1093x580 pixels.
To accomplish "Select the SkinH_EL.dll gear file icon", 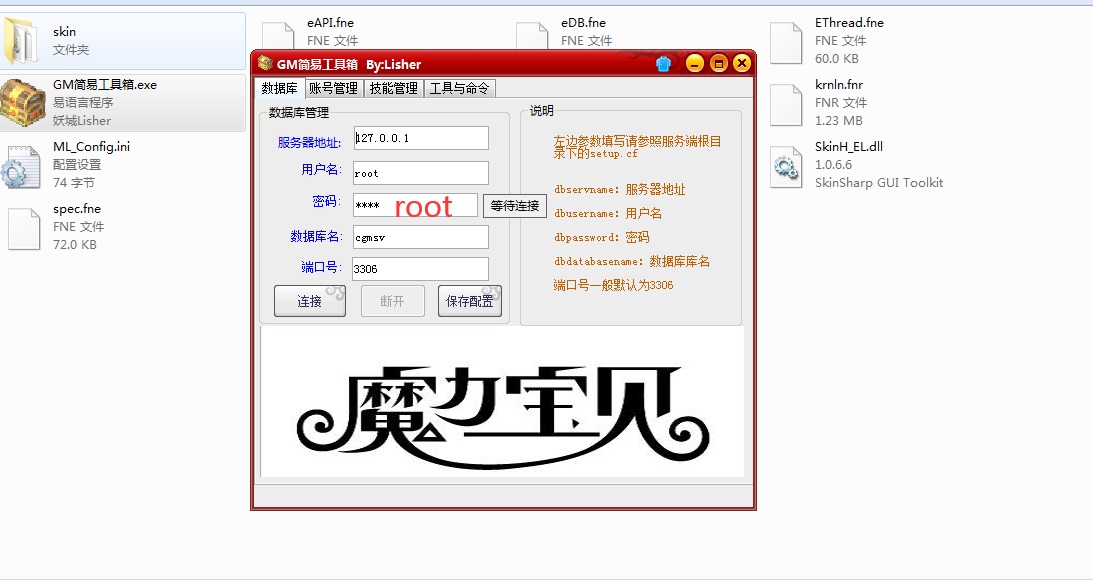I will [x=786, y=166].
